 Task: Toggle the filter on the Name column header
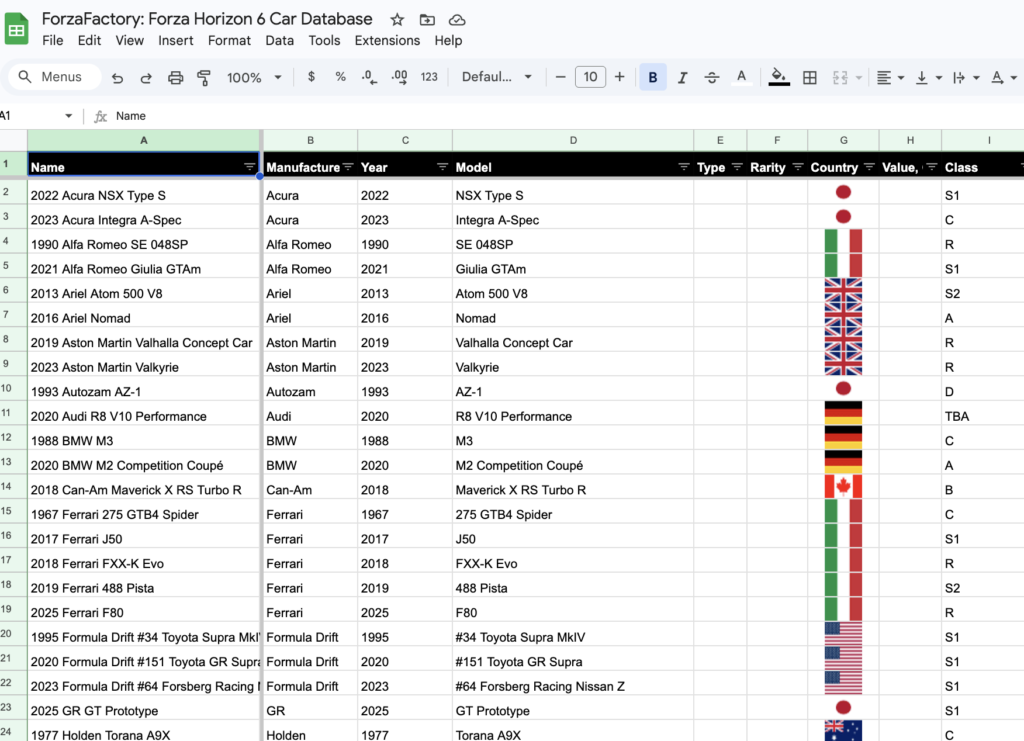(249, 167)
